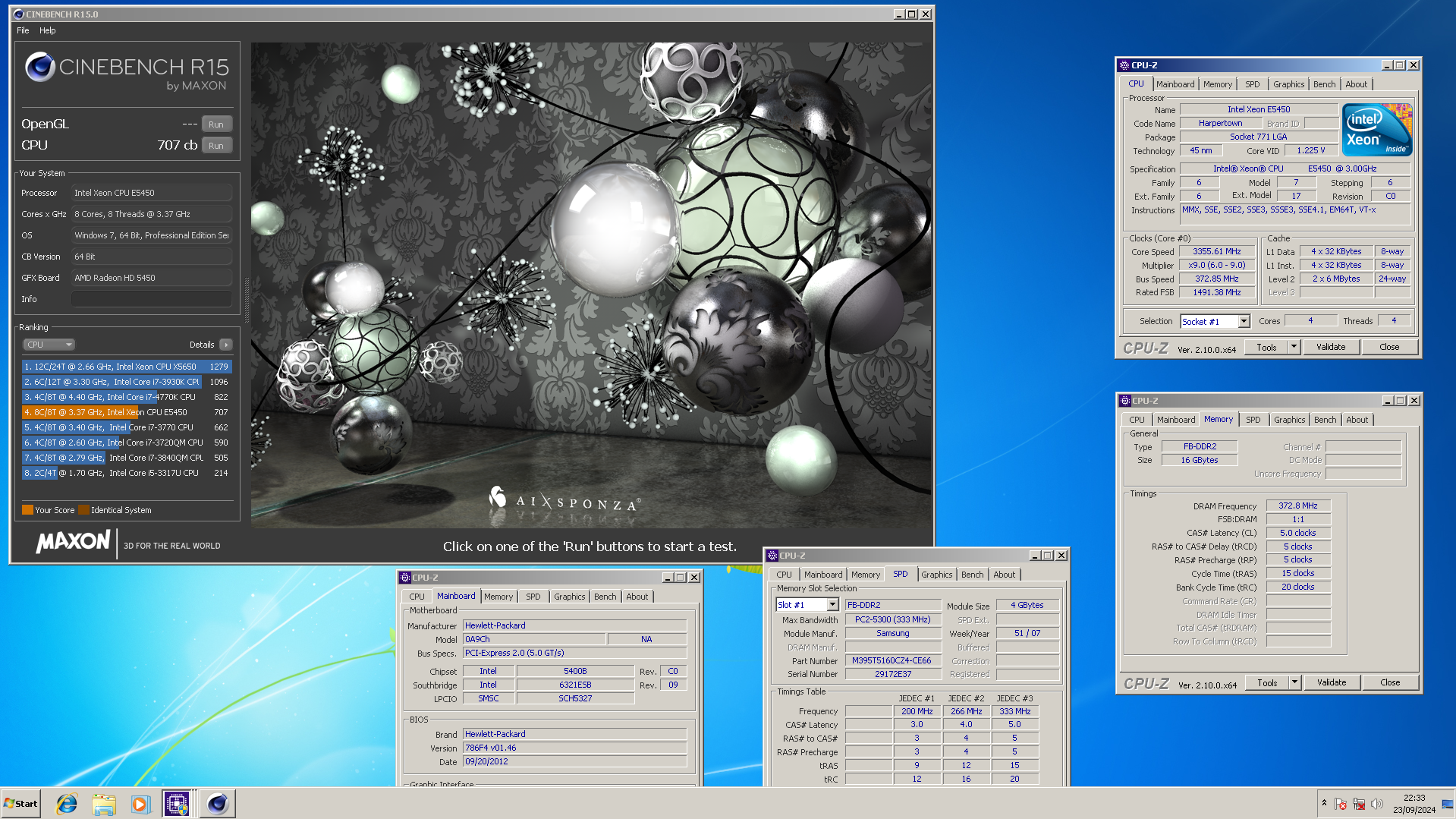Open Mainboard tab in top CPU-Z window
This screenshot has height=819, width=1456.
pos(1175,84)
